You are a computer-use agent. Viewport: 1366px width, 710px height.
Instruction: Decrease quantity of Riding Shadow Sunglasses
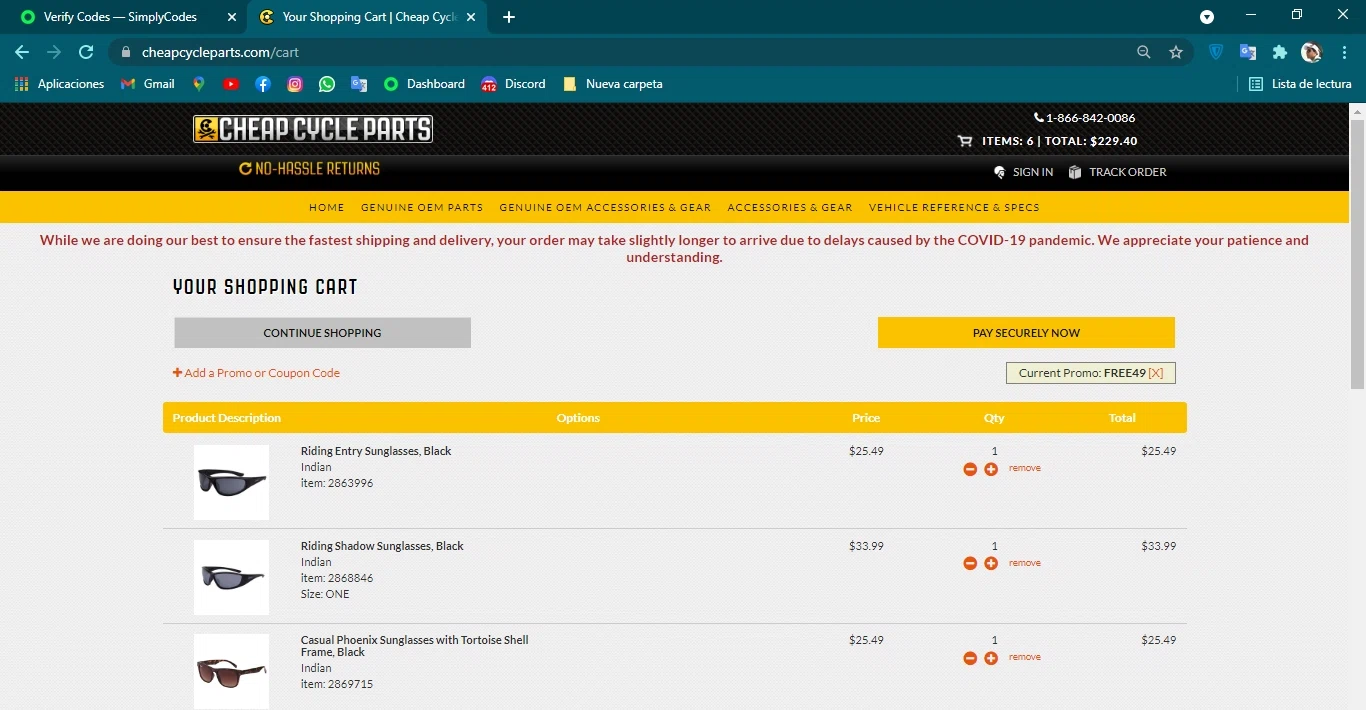pyautogui.click(x=970, y=563)
